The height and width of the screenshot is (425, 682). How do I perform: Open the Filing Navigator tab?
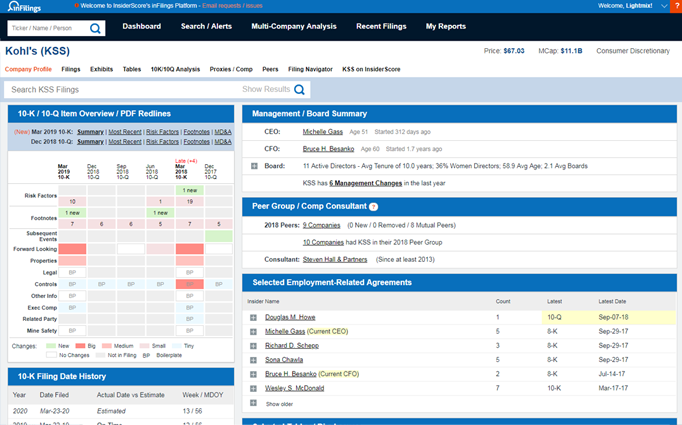tap(310, 69)
